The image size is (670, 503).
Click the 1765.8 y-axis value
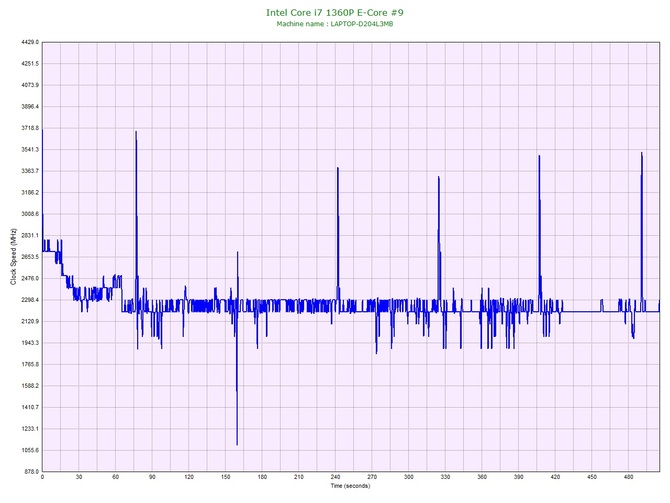[30, 365]
